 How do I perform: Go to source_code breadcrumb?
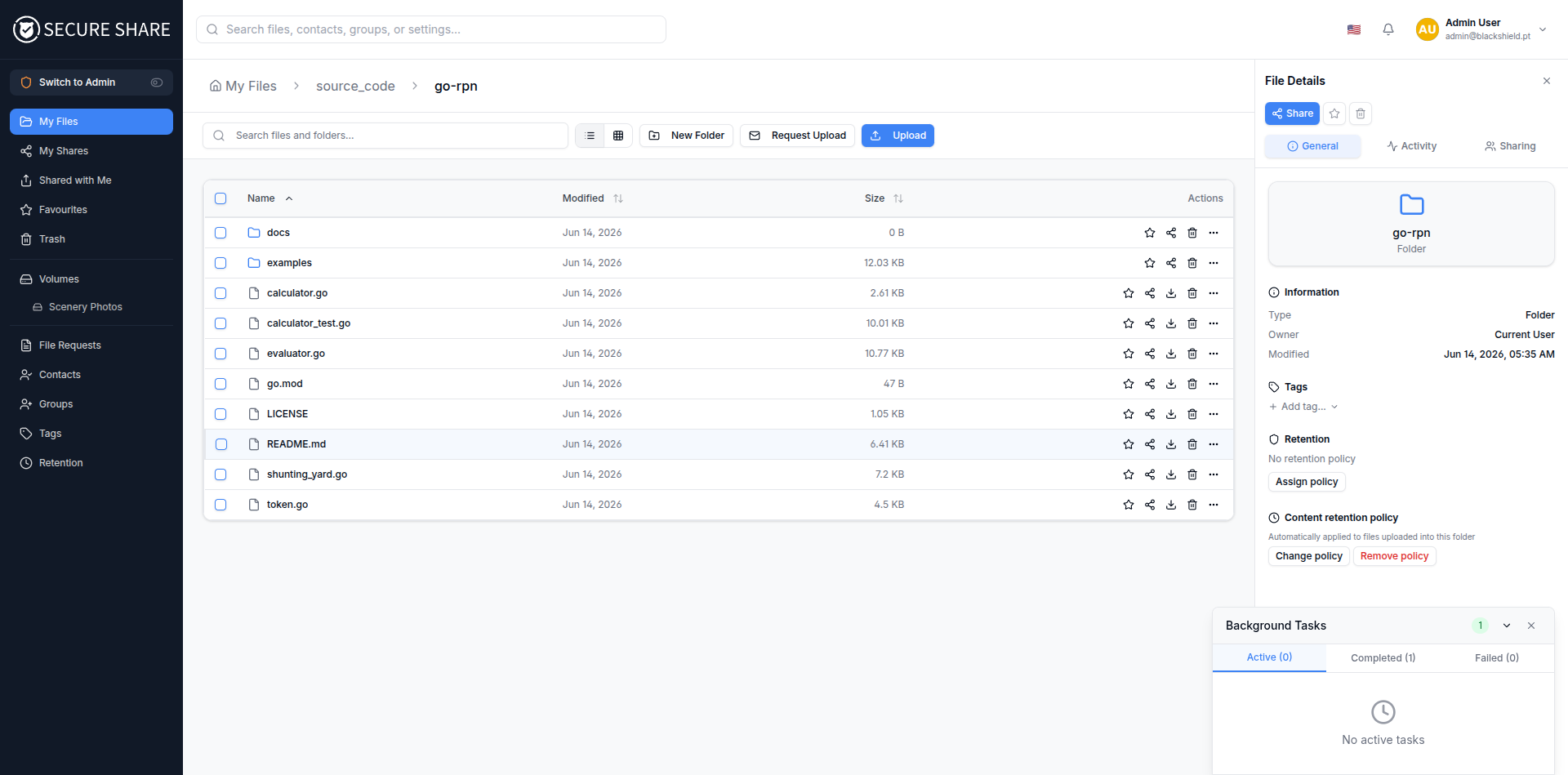click(355, 86)
